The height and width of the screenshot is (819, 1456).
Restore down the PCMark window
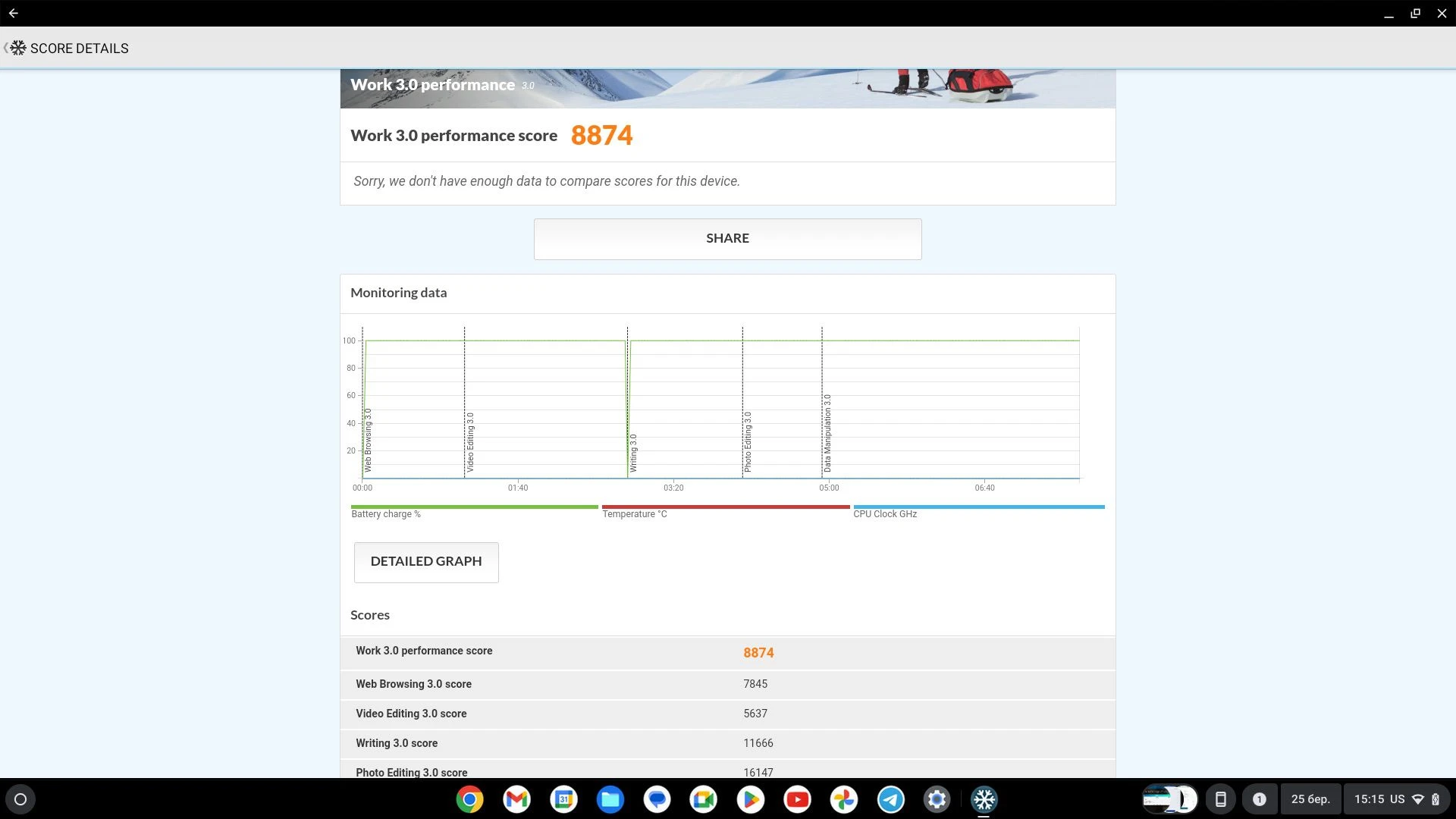(x=1415, y=13)
